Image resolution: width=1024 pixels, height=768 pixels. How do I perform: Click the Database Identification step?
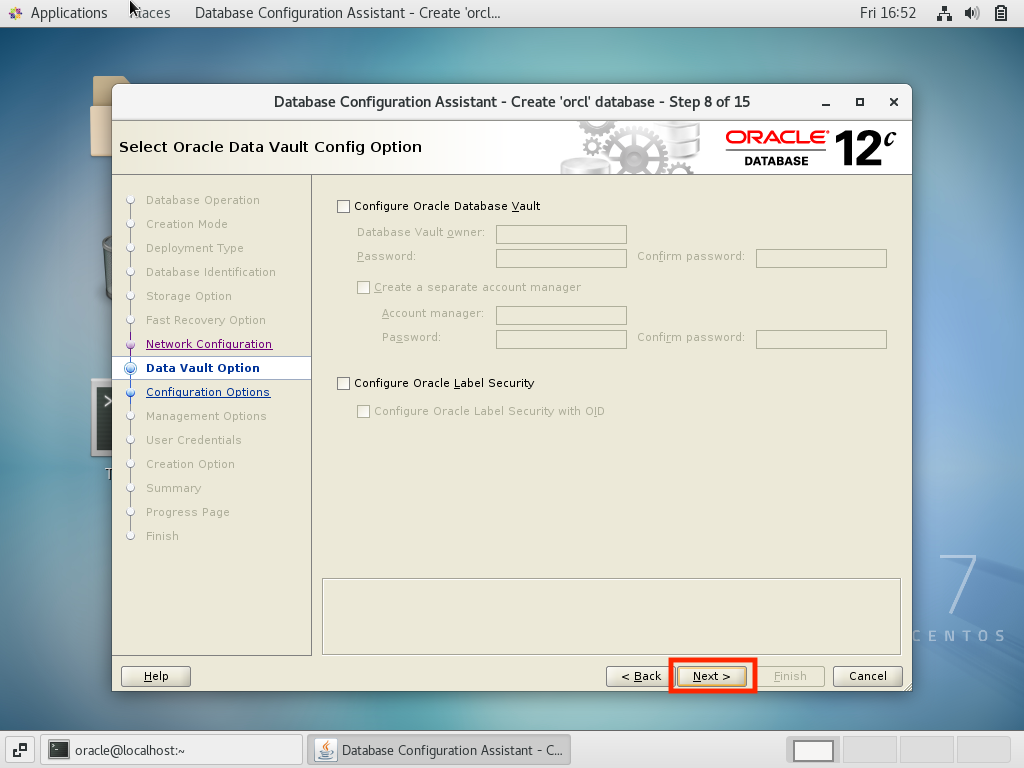(x=210, y=272)
